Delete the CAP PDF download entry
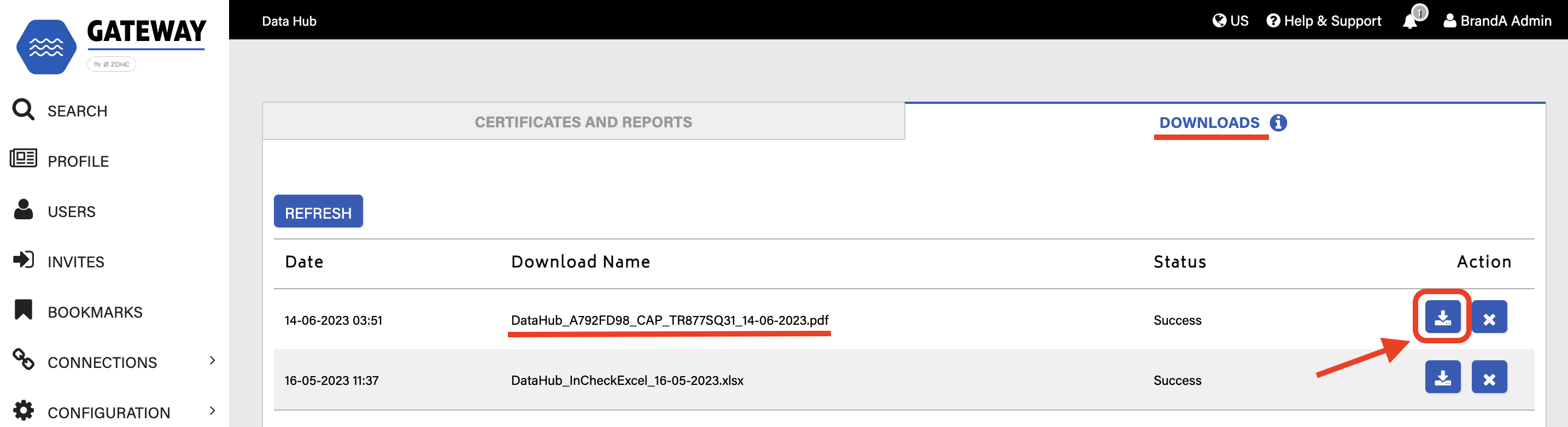This screenshot has height=427, width=1568. pyautogui.click(x=1489, y=317)
